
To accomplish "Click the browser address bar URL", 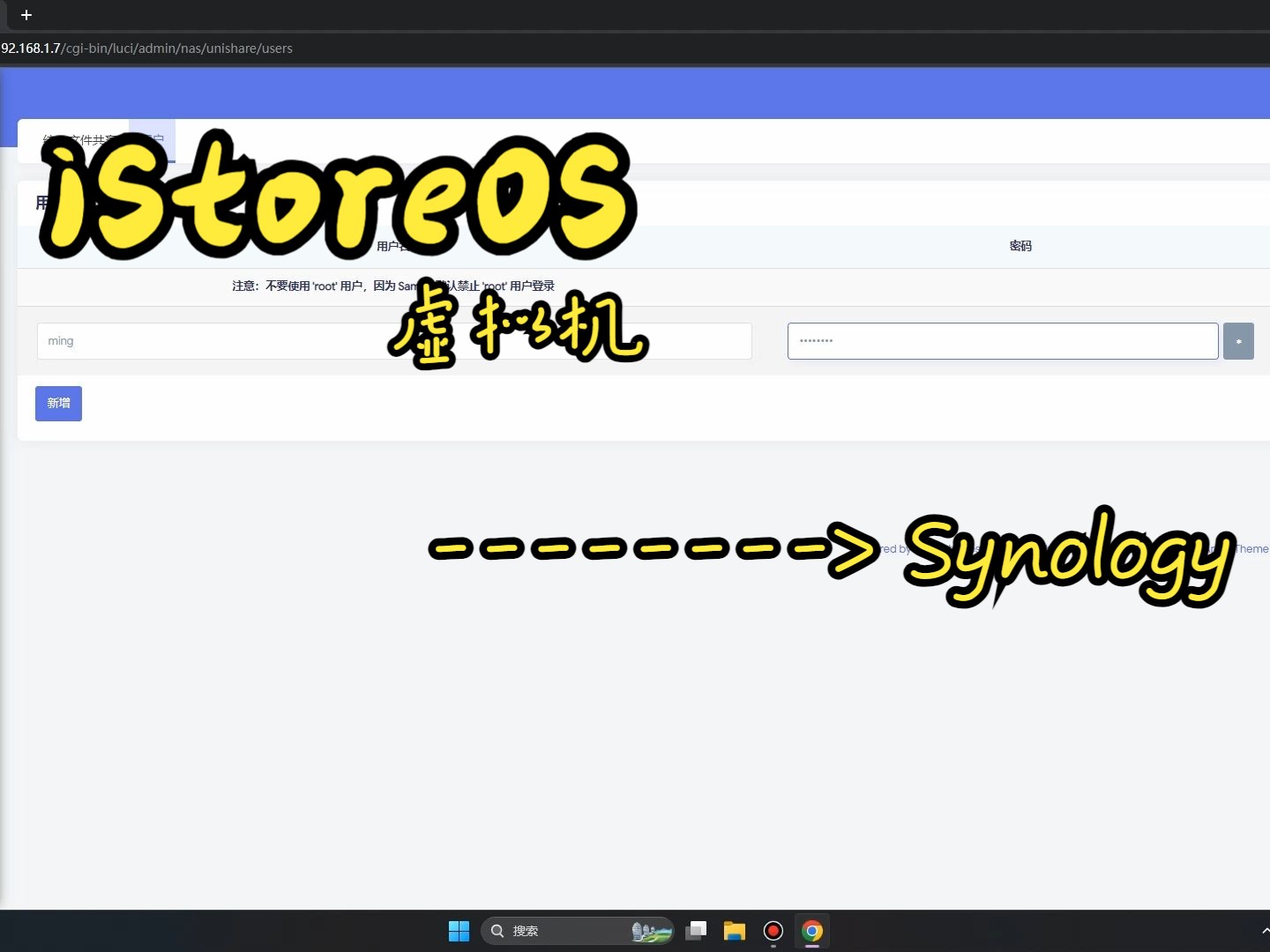I will click(146, 48).
